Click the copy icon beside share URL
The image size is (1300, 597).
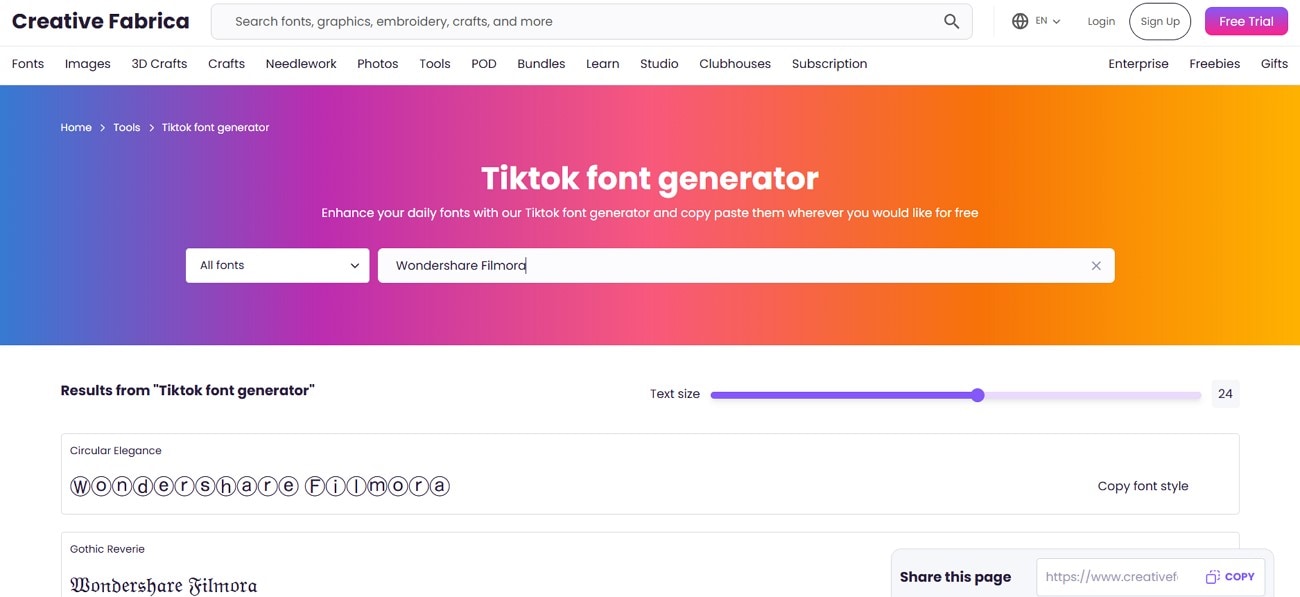(1212, 577)
